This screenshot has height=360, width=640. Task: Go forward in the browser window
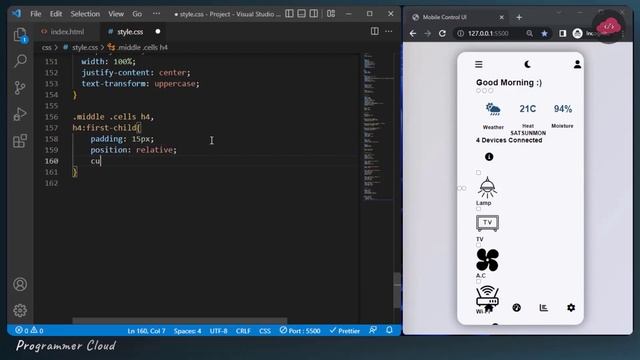coord(427,33)
